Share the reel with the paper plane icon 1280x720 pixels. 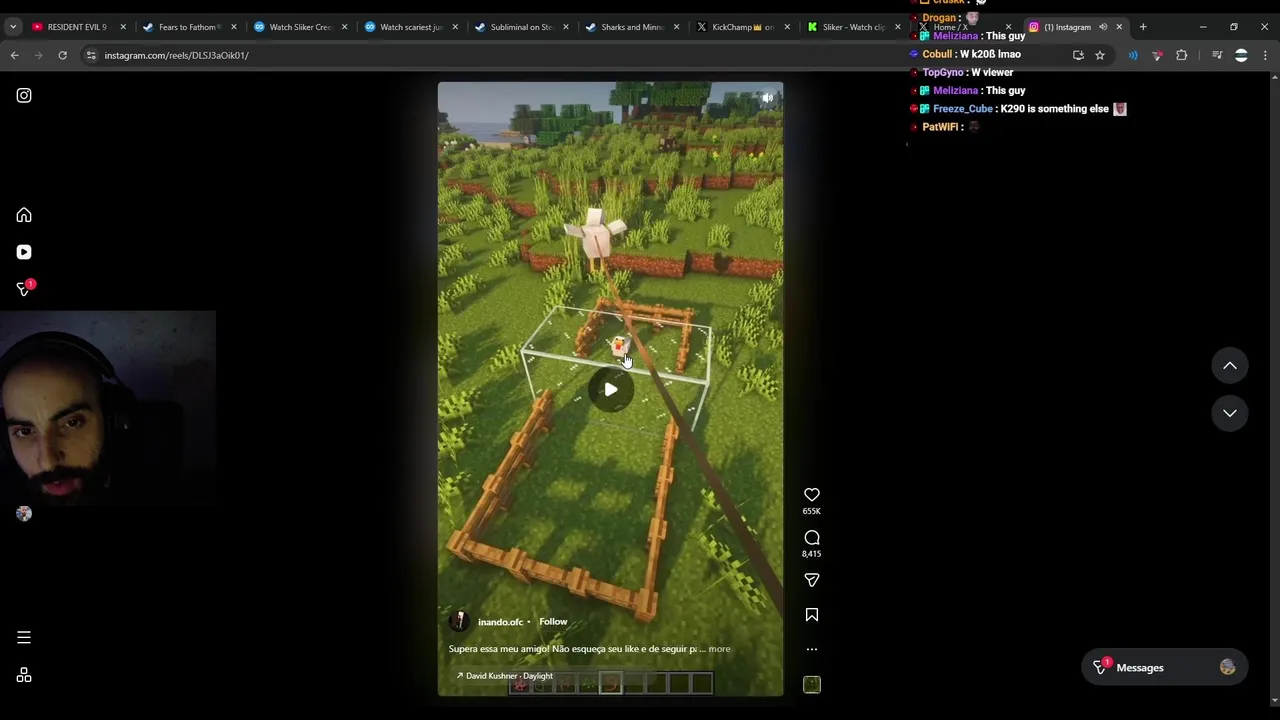point(812,580)
